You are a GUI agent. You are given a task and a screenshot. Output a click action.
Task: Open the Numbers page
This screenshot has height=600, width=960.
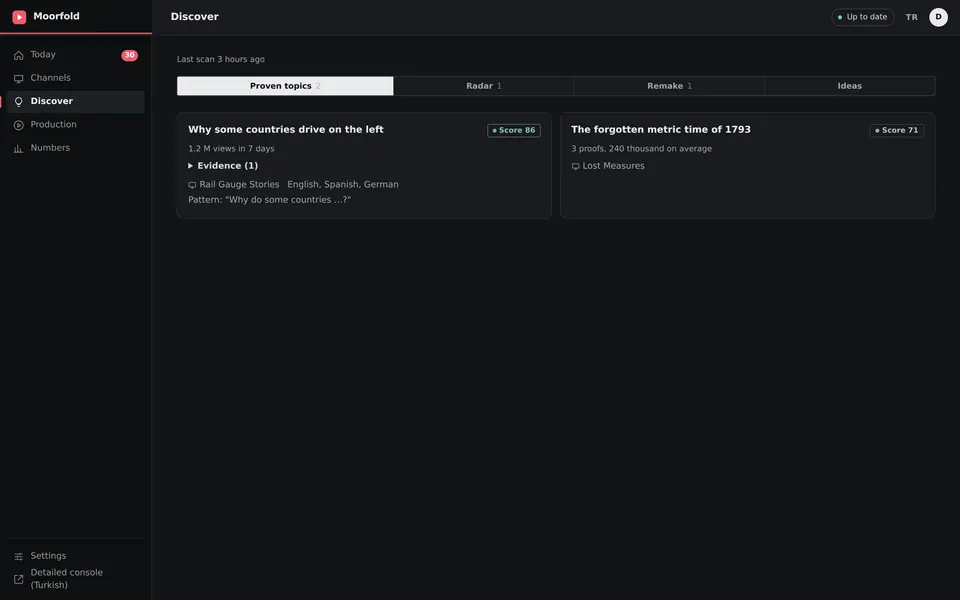[76, 148]
